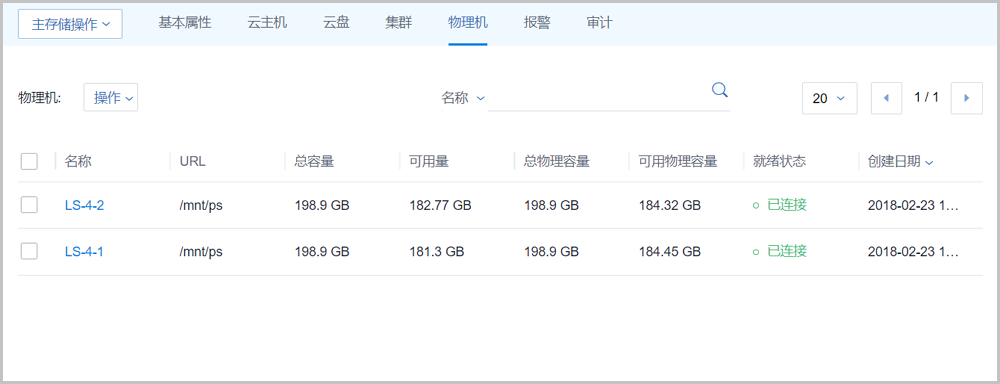
Task: Go to next page arrow
Action: pyautogui.click(x=966, y=98)
